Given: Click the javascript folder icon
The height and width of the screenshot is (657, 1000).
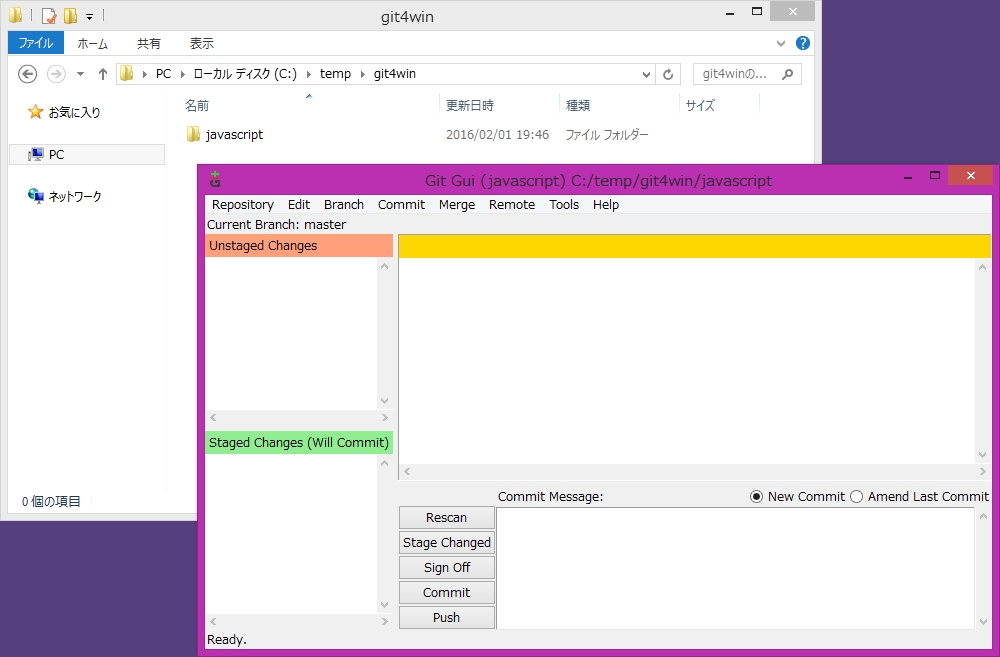Looking at the screenshot, I should click(x=193, y=134).
